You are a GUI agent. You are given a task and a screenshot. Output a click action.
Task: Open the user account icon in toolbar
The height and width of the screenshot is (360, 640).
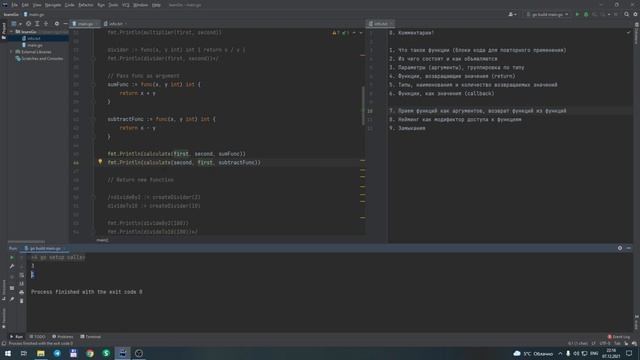coord(512,14)
